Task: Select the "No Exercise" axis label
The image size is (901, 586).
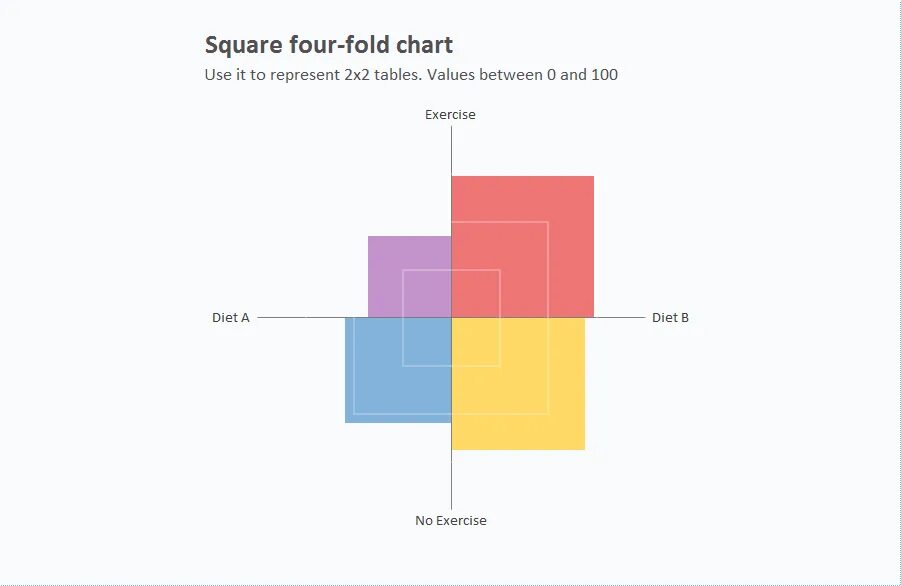Action: [x=450, y=521]
